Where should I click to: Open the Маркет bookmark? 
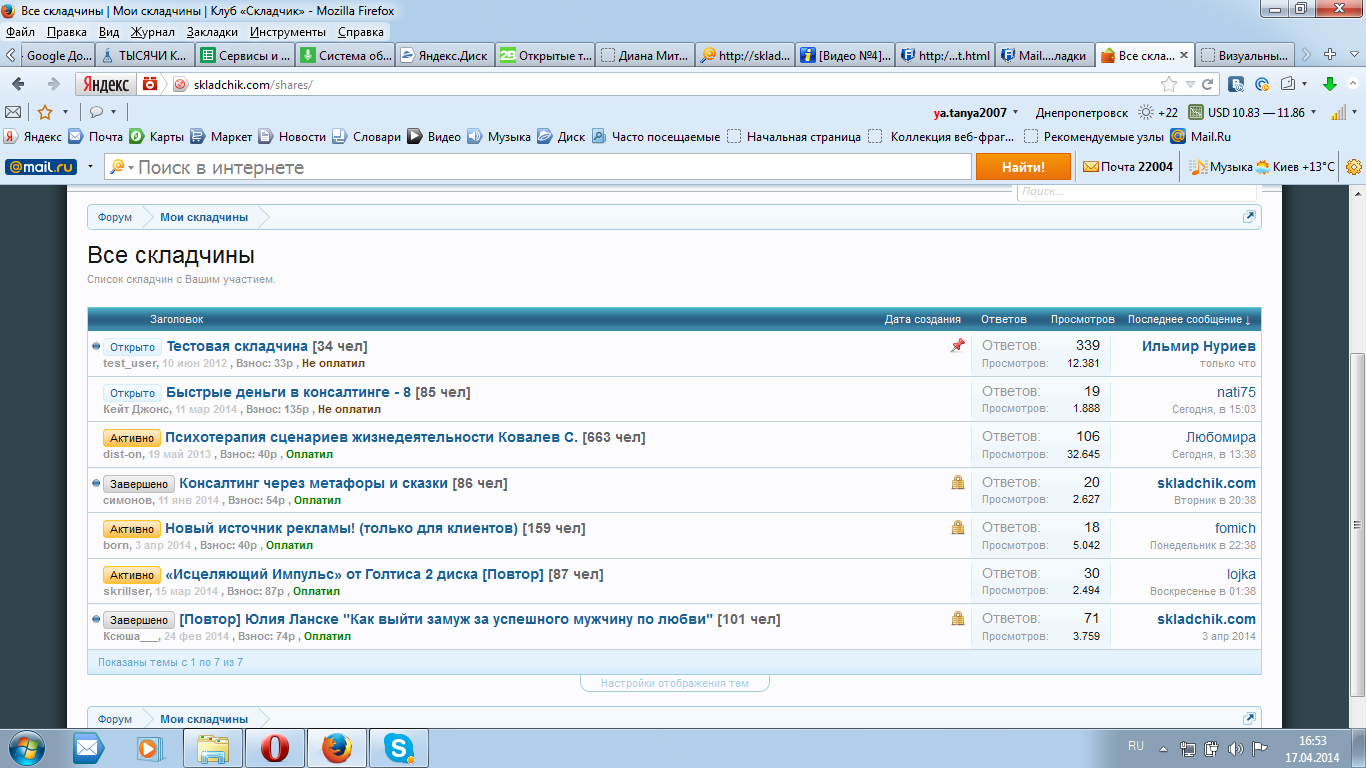tap(222, 137)
